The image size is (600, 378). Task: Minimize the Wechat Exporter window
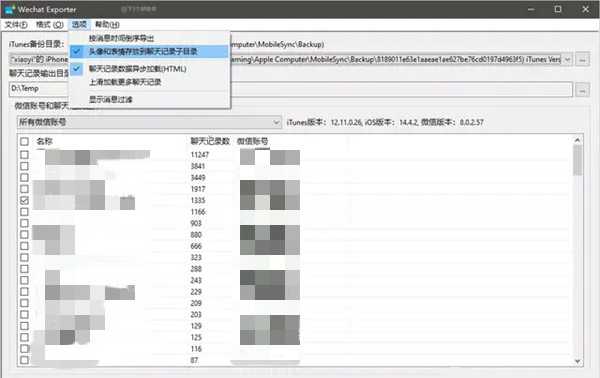531,9
